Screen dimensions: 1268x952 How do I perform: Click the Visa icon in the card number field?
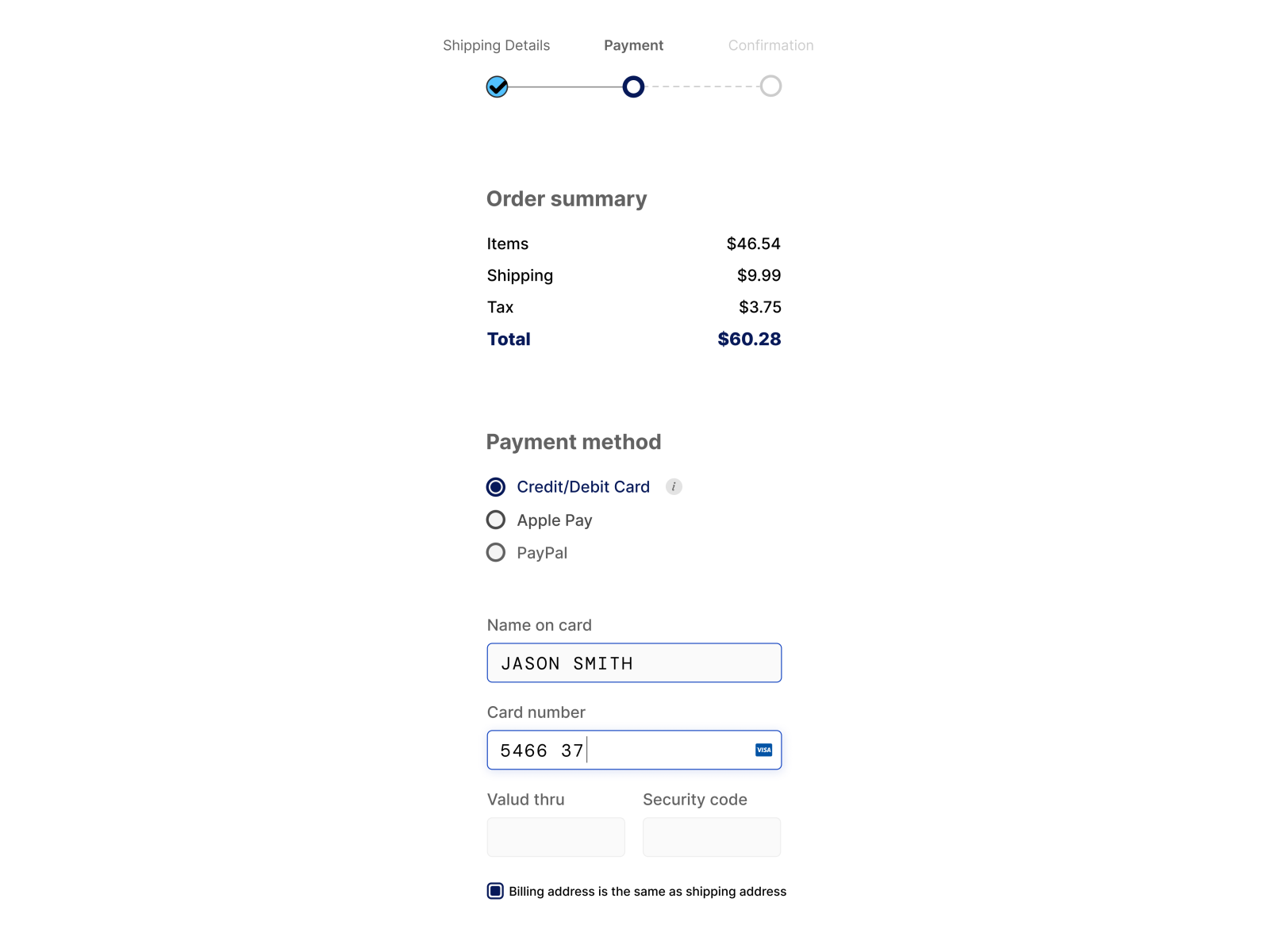763,750
